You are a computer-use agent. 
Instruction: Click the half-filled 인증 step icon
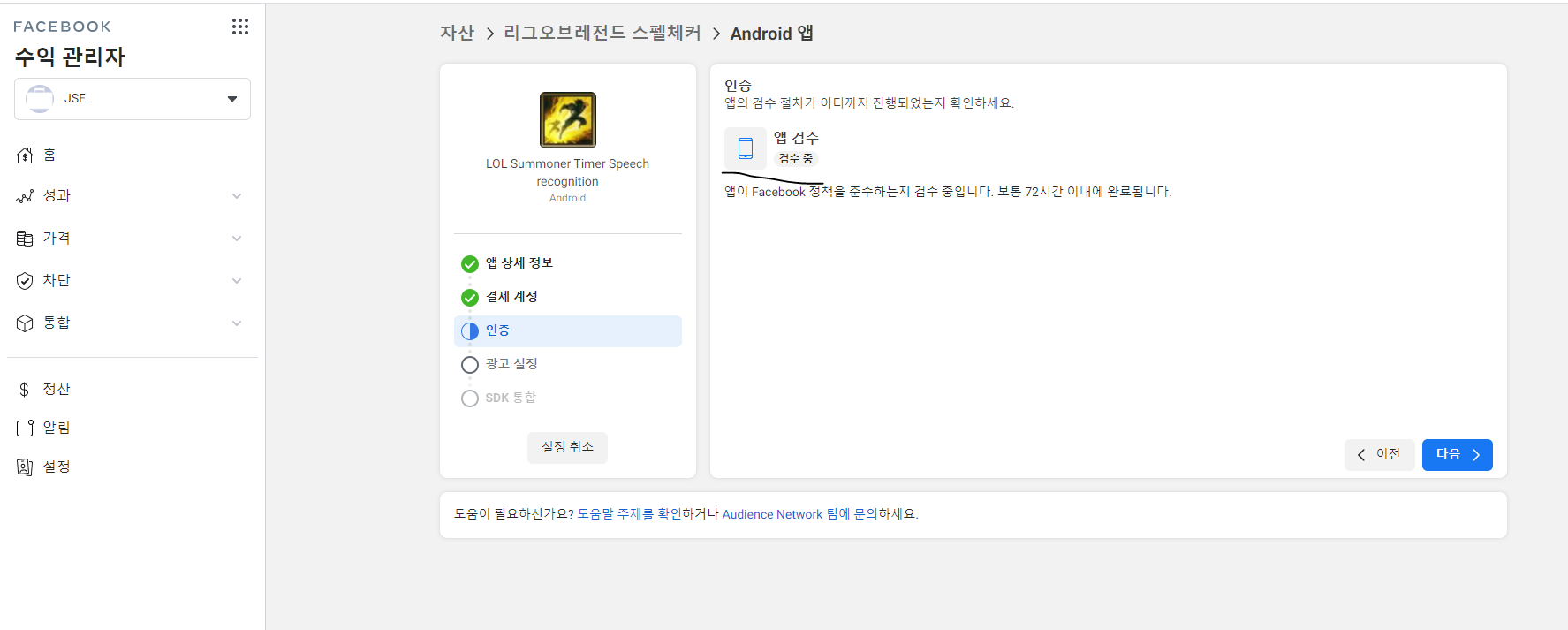pyautogui.click(x=470, y=331)
